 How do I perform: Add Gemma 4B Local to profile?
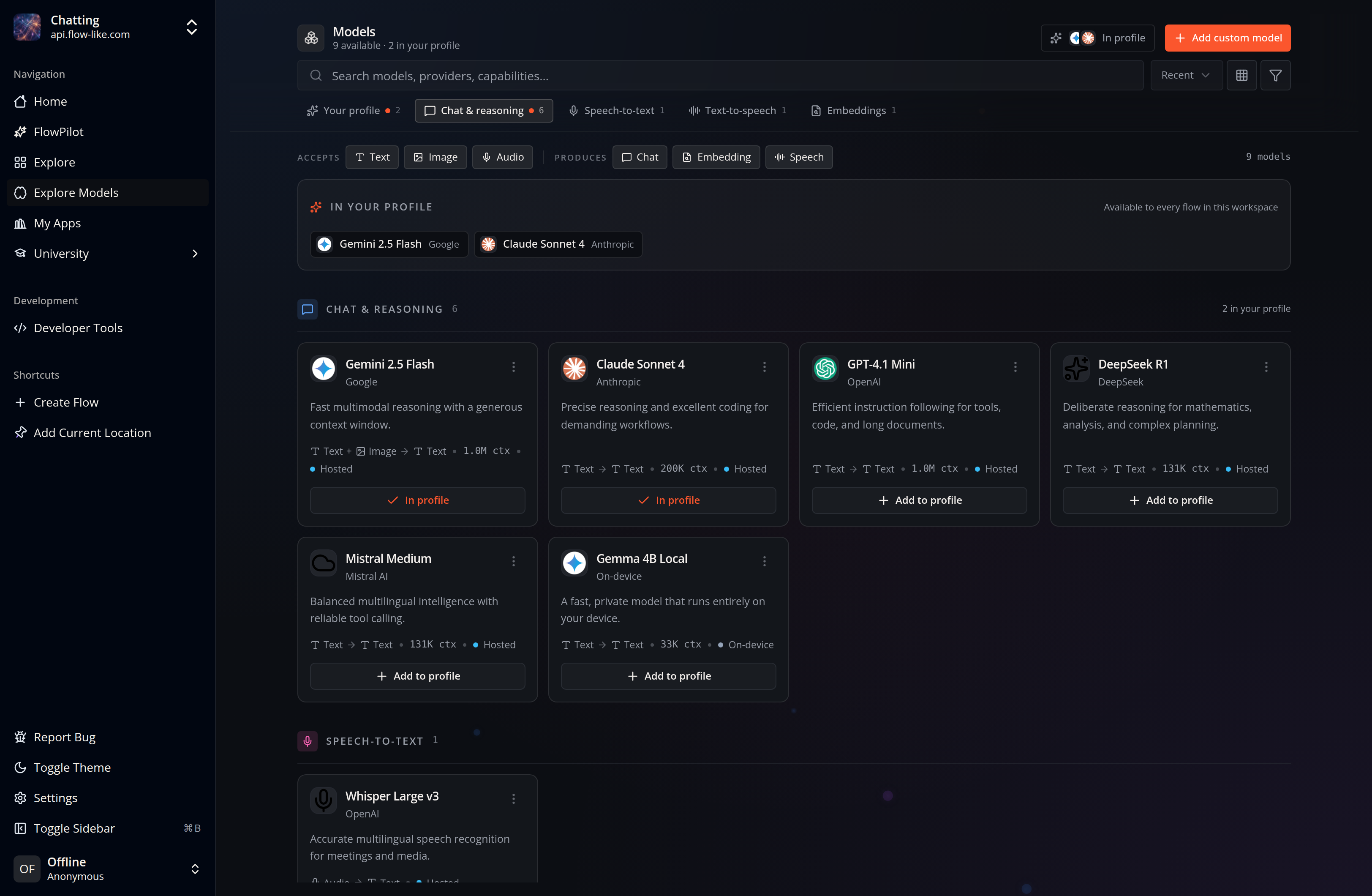coord(668,676)
